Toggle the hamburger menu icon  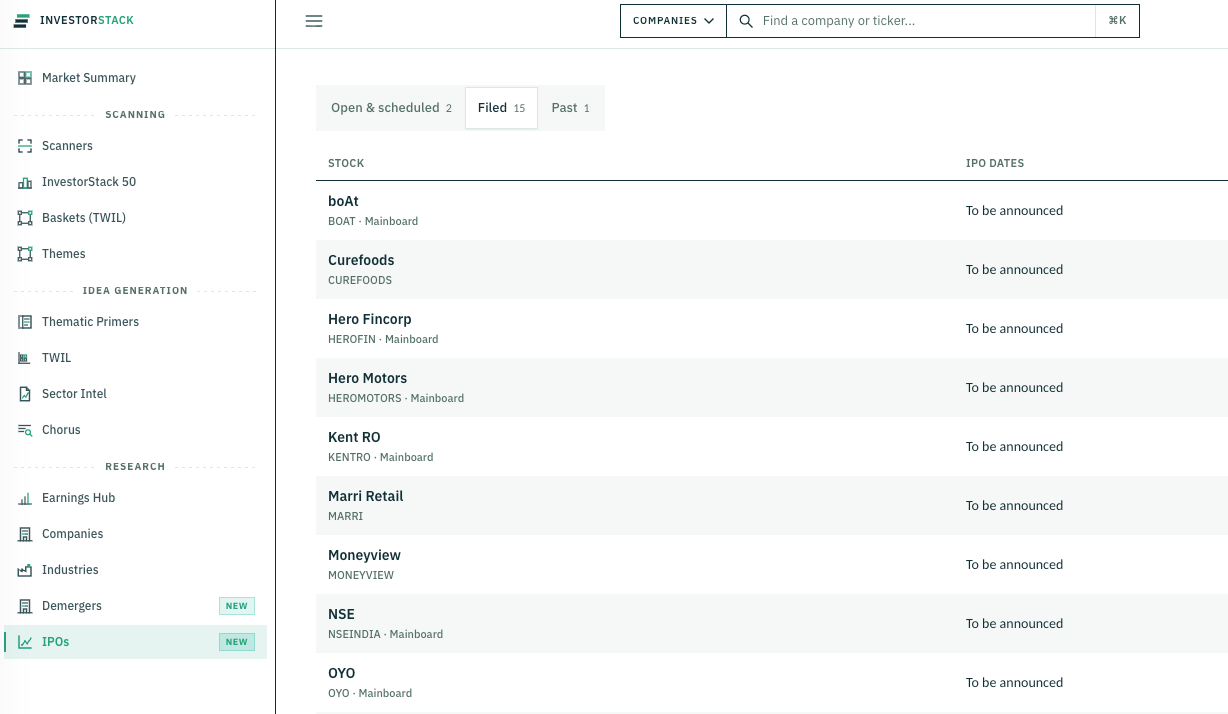tap(314, 21)
